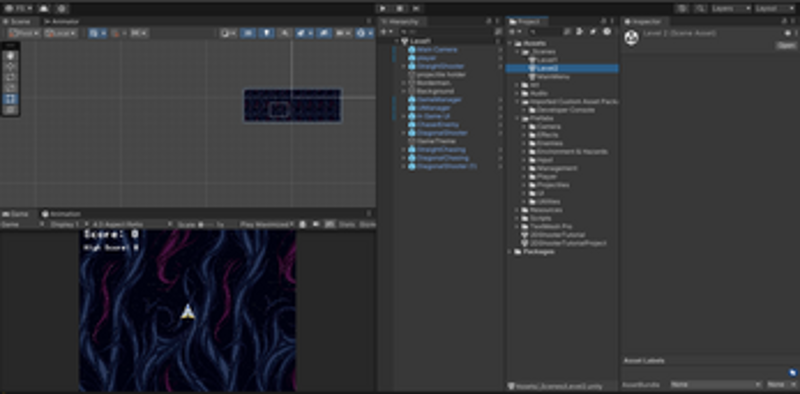Switch to the Game tab
This screenshot has width=800, height=394.
tap(17, 214)
